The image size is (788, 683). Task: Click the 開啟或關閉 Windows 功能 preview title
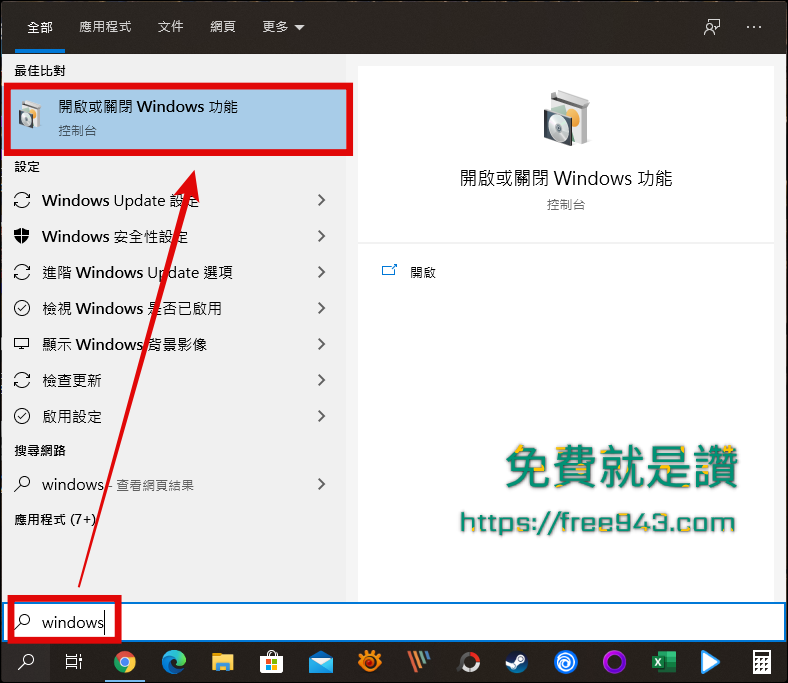(x=566, y=178)
